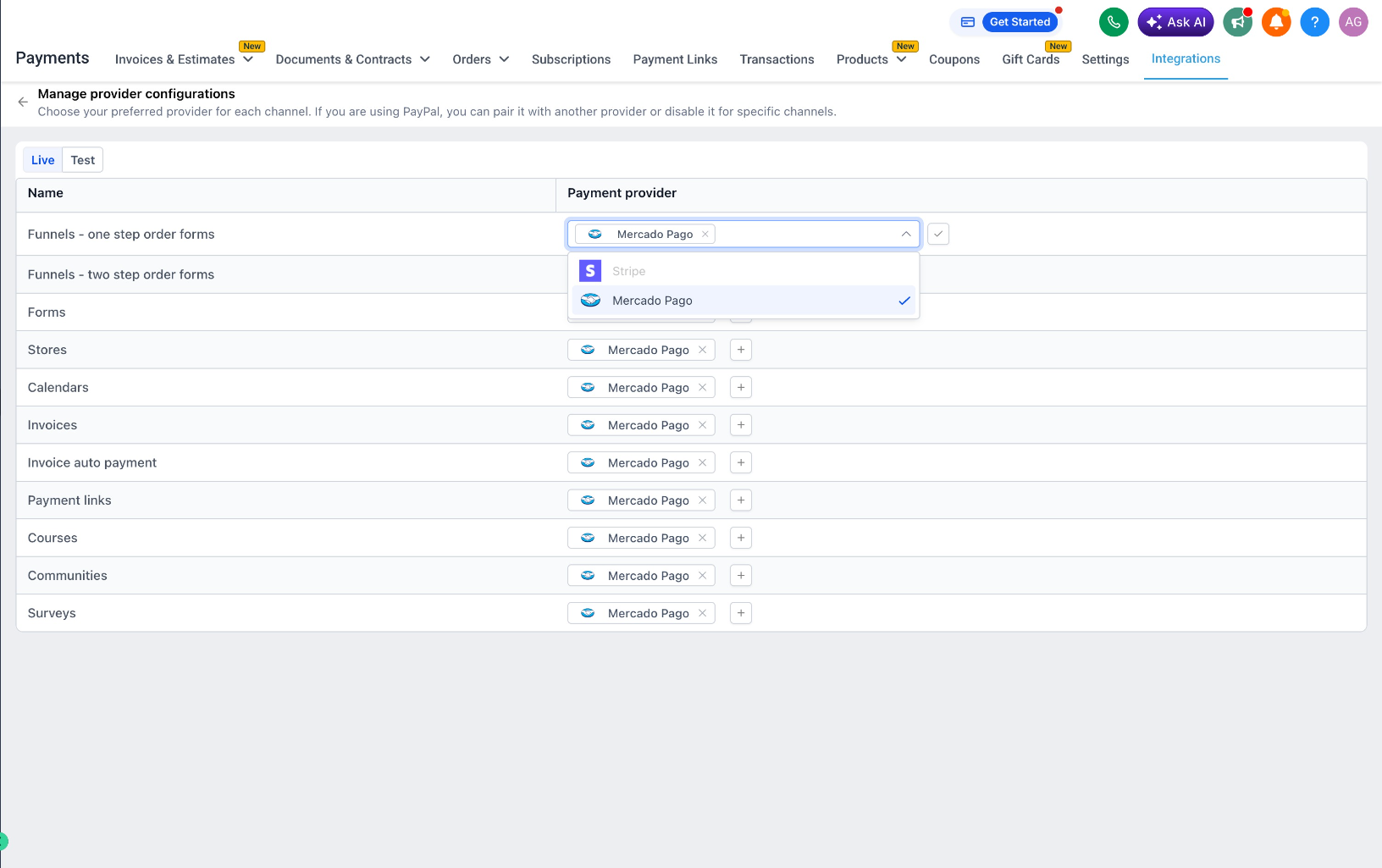Click the megaphone announcements icon
Image resolution: width=1382 pixels, height=868 pixels.
(x=1238, y=22)
